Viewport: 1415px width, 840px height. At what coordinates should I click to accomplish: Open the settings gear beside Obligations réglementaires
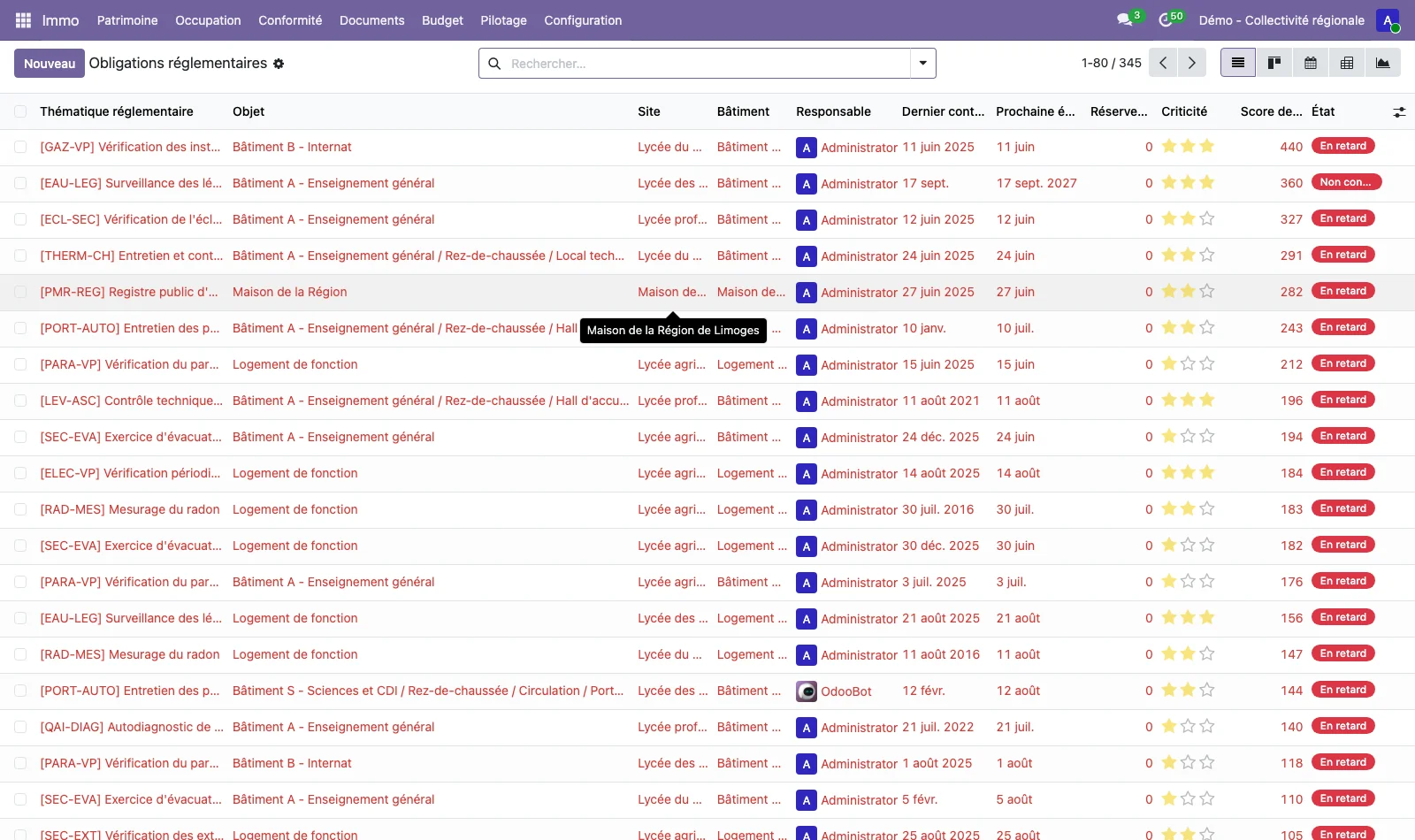[x=279, y=64]
